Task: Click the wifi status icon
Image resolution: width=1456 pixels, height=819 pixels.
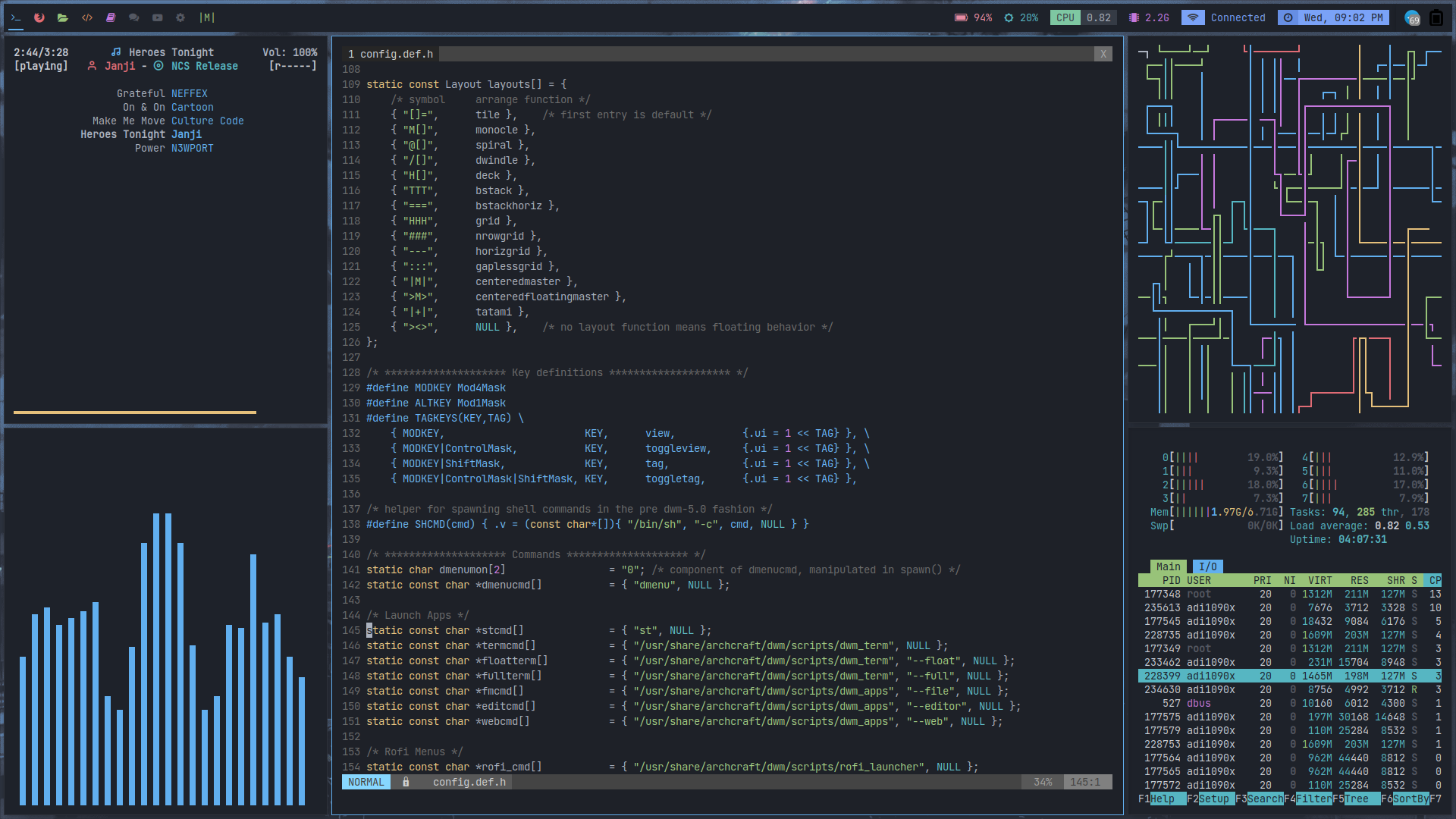Action: pos(1193,17)
